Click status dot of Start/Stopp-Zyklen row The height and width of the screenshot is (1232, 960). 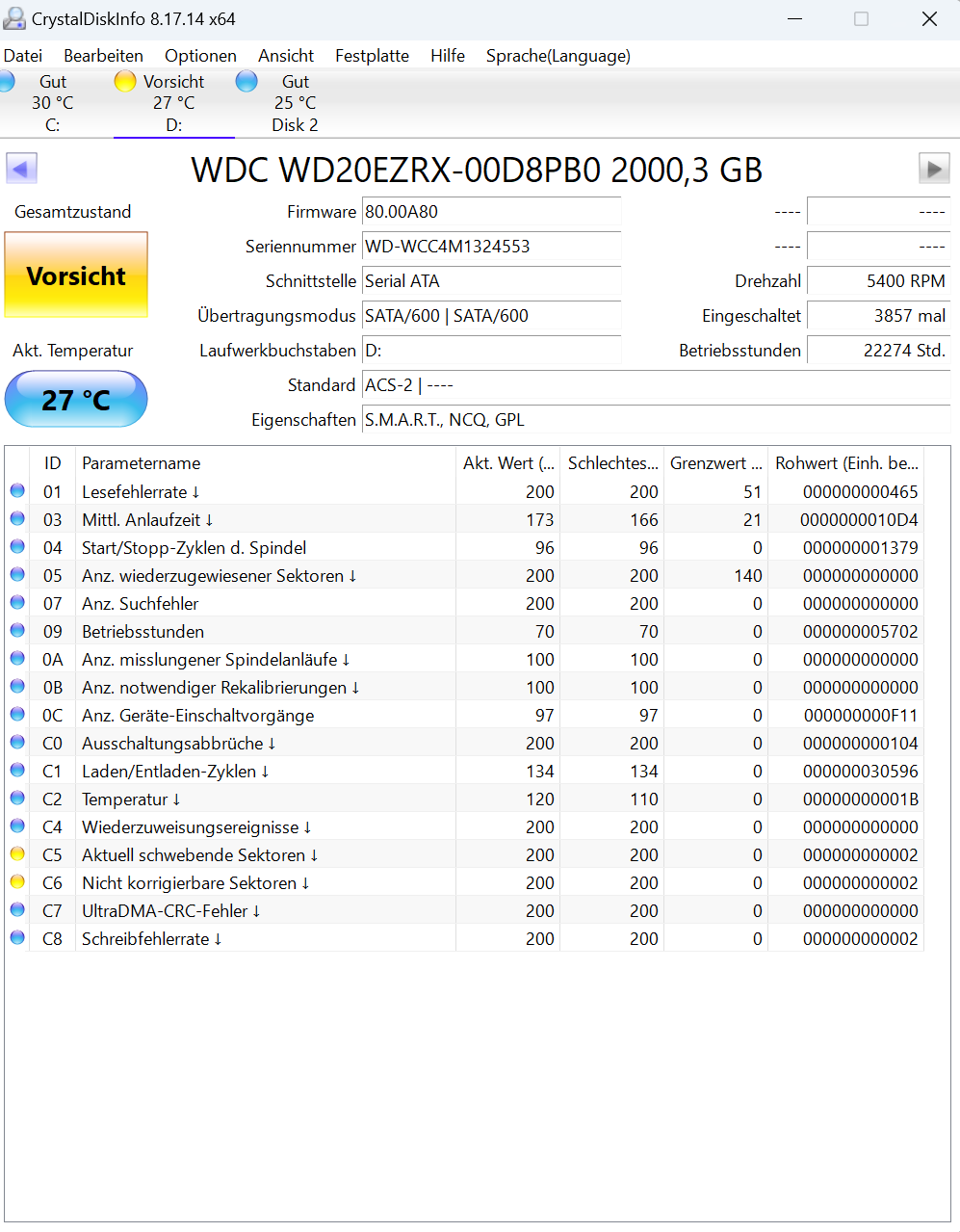17,546
